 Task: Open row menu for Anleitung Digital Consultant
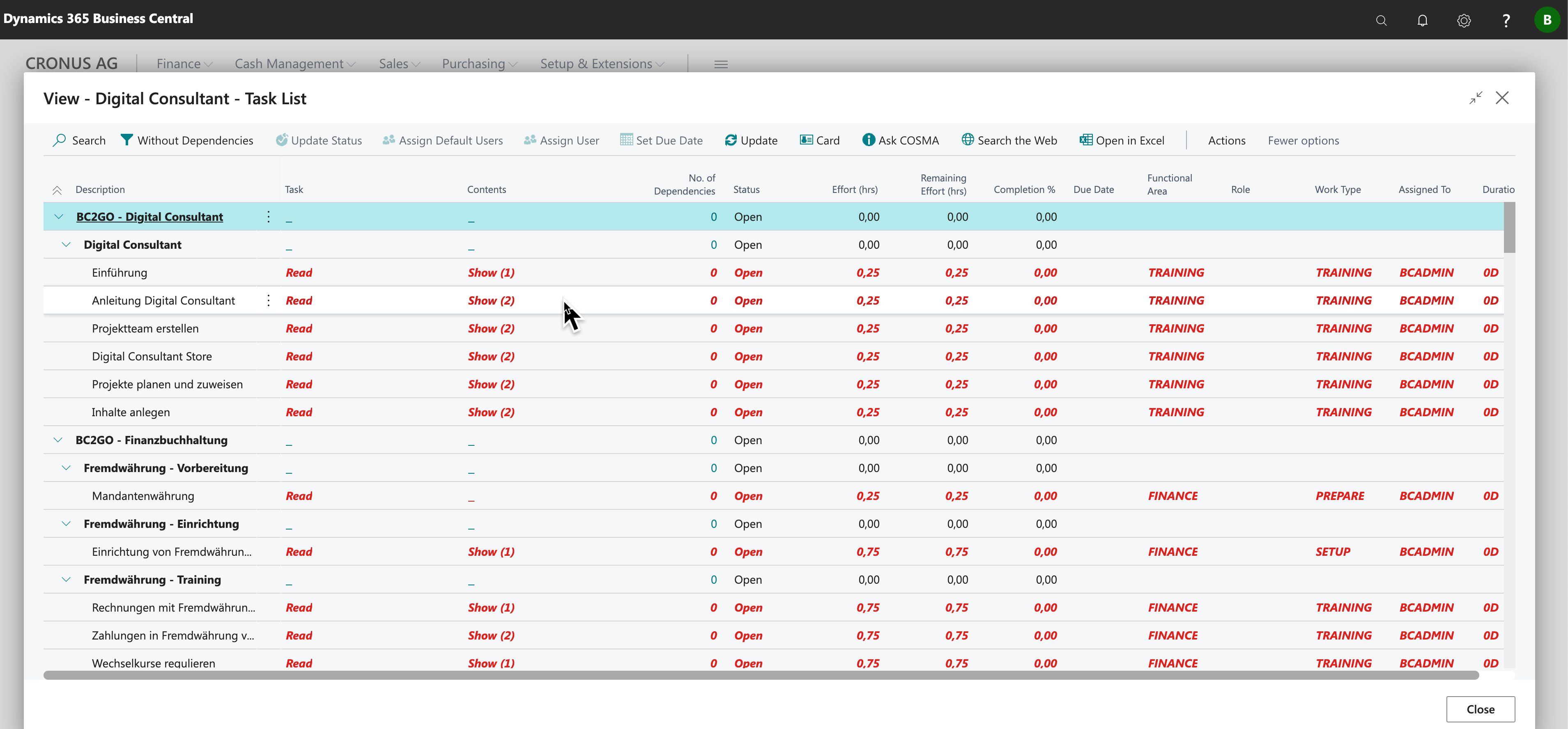tap(269, 300)
